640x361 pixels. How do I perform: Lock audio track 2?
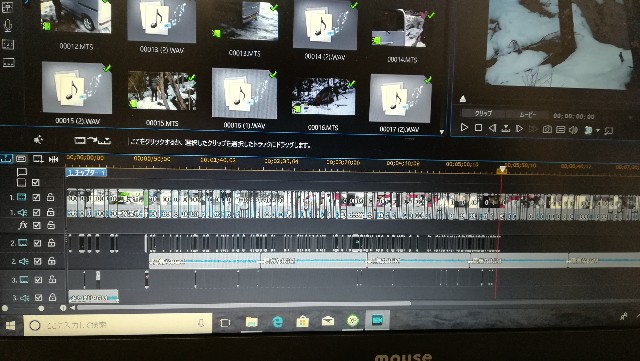52,261
